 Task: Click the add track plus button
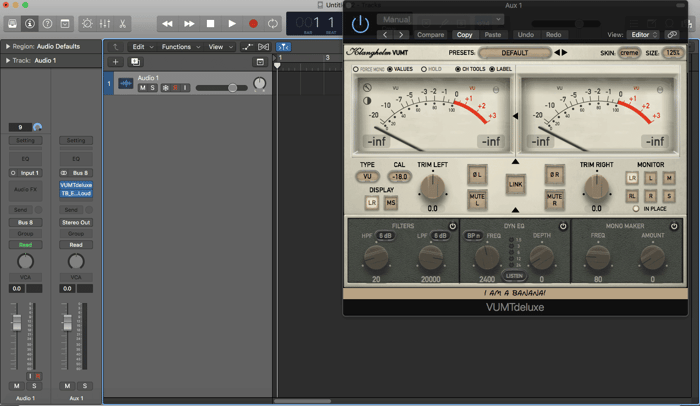tap(115, 62)
